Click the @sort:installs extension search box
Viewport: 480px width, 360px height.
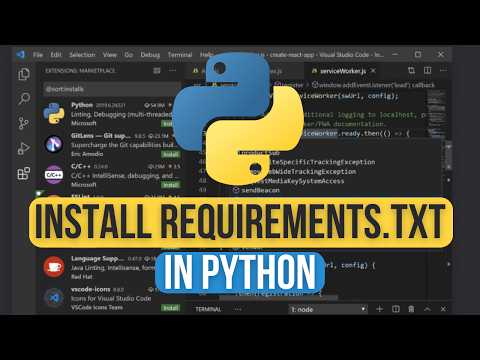click(112, 89)
